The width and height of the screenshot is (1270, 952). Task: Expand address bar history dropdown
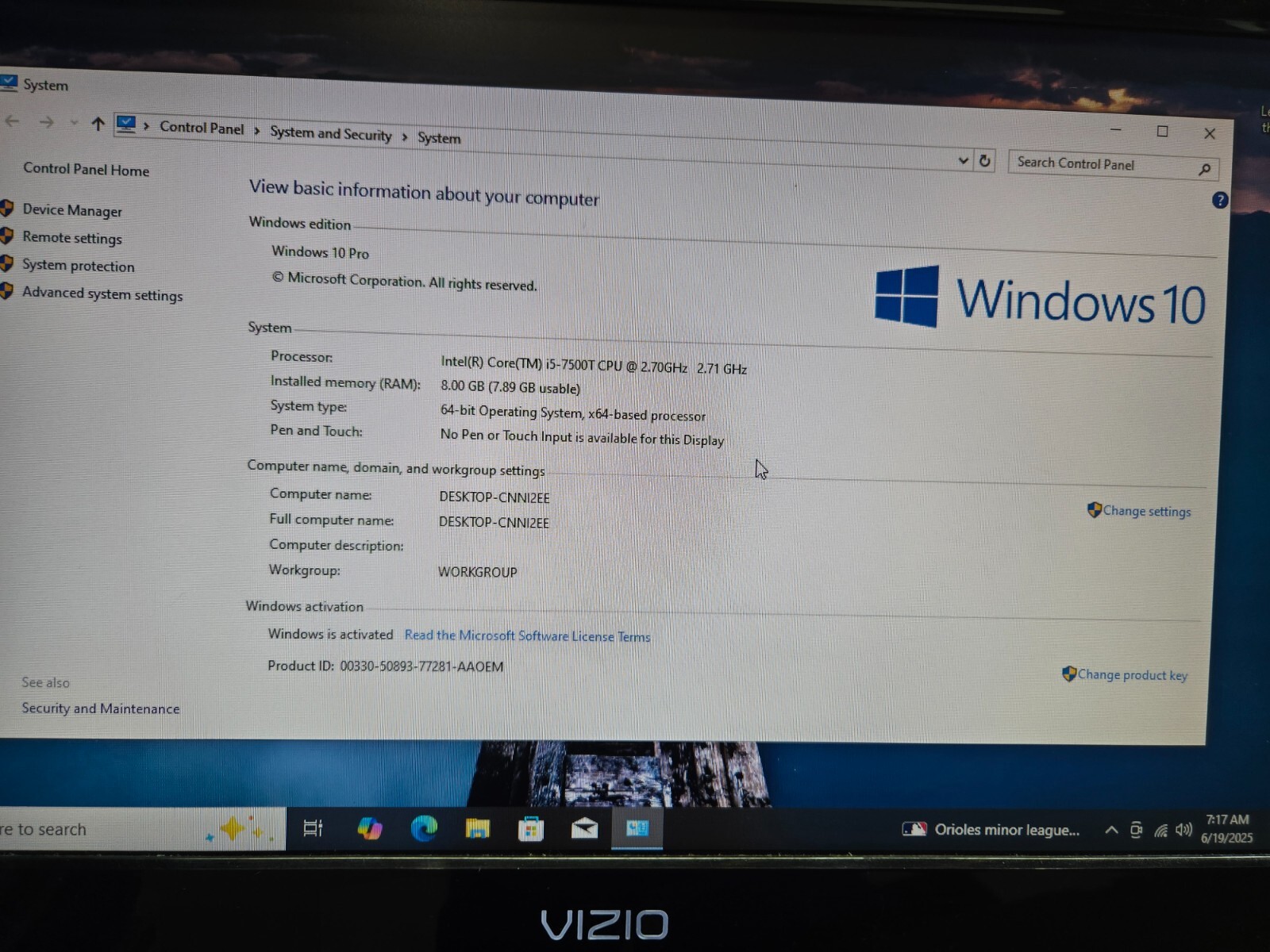pyautogui.click(x=963, y=160)
